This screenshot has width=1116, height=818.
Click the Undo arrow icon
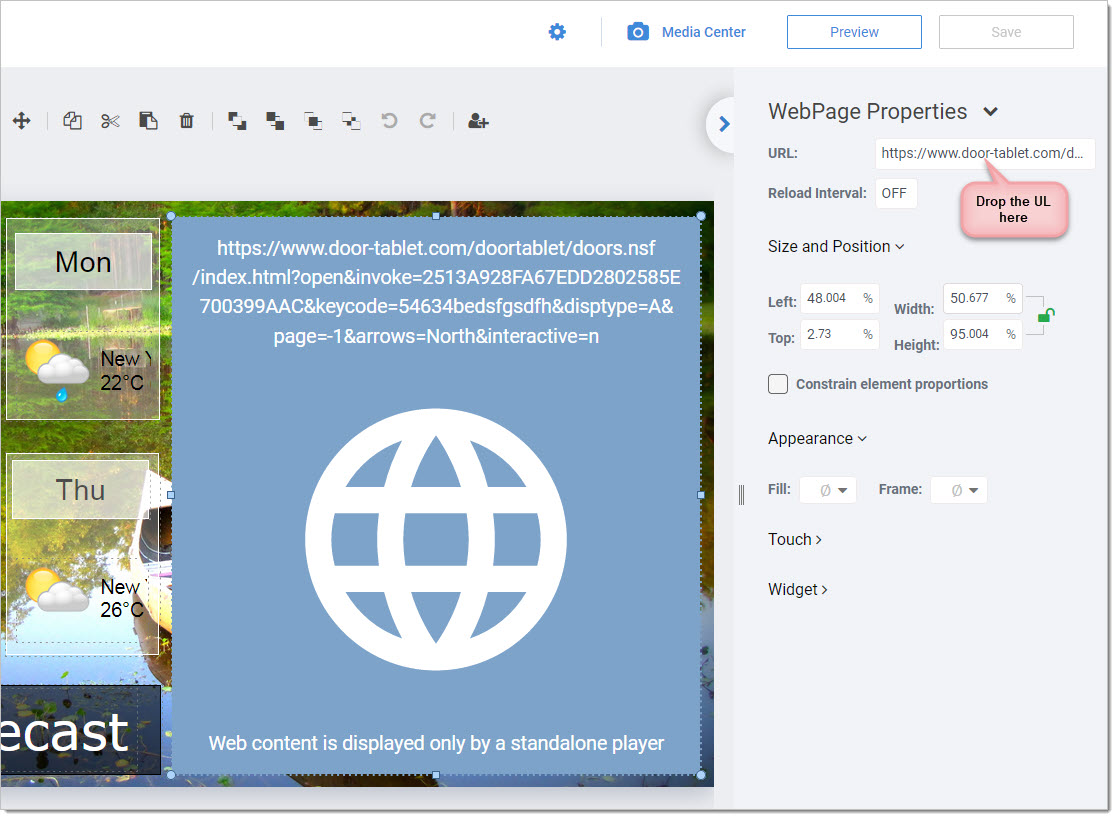389,121
